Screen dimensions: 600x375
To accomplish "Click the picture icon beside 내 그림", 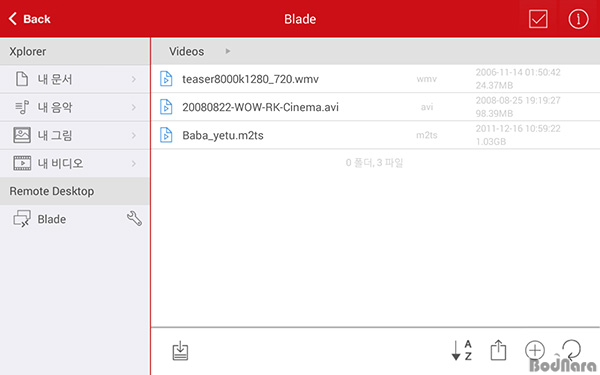I will [22, 135].
